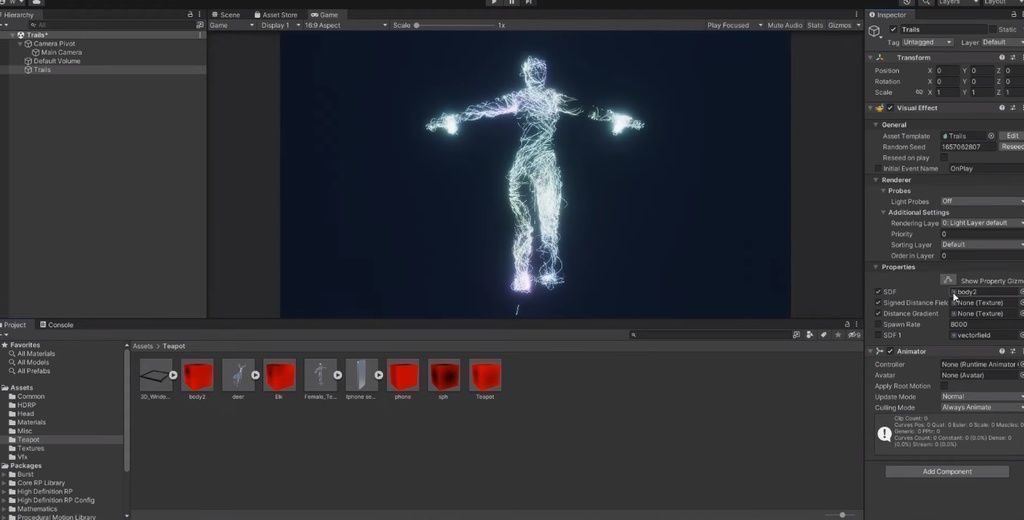
Task: Open the Display 1 dropdown
Action: (280, 25)
